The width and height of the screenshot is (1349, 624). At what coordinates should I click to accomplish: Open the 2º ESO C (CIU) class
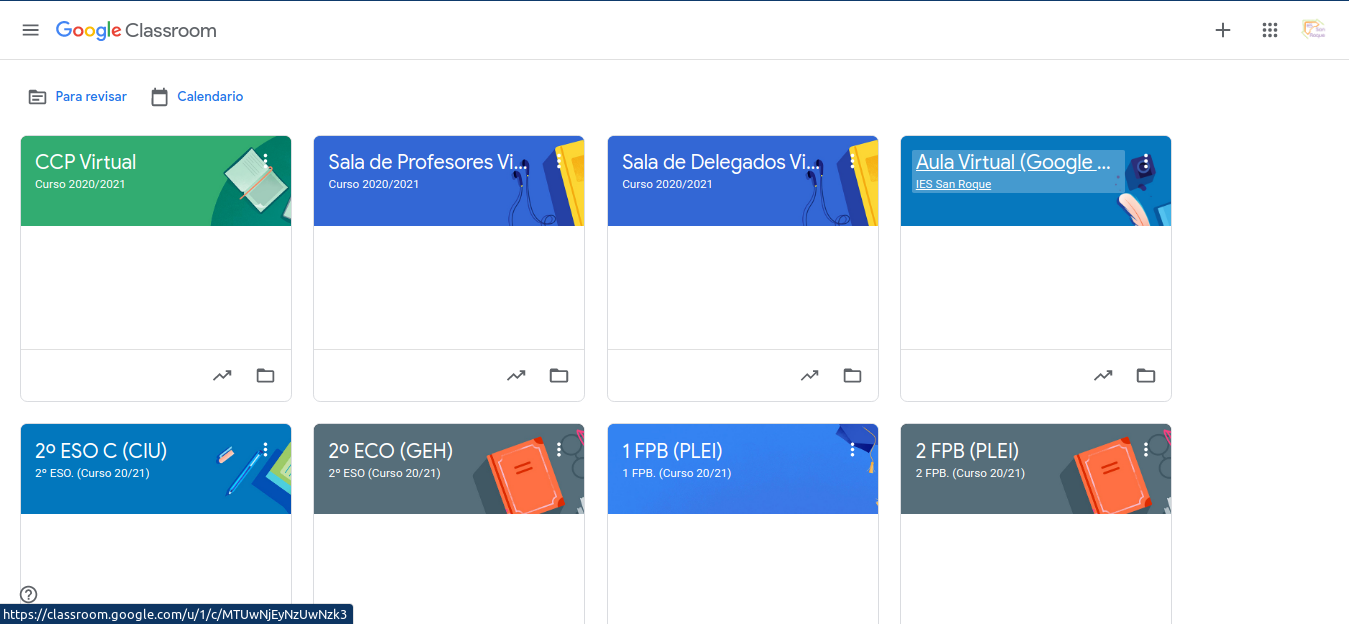click(101, 451)
